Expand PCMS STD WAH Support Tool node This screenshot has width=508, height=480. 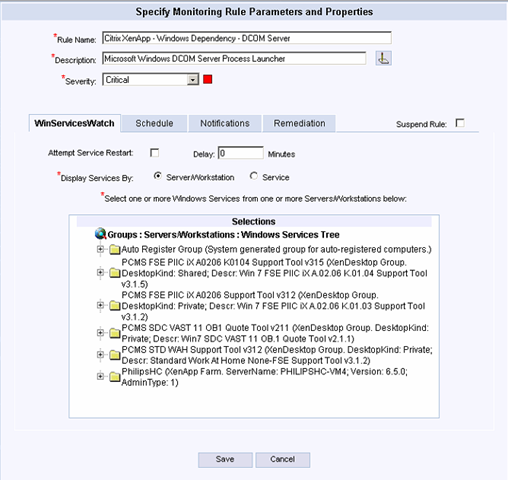(100, 354)
